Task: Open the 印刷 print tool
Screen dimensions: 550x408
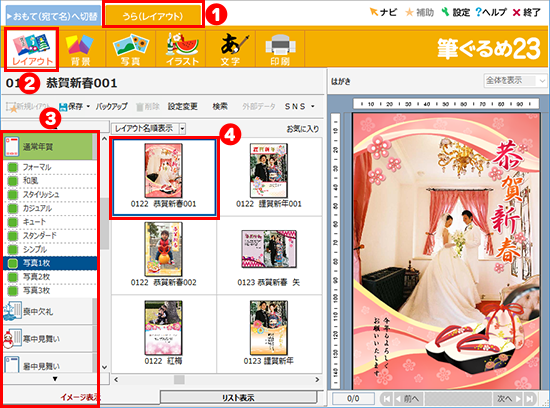Action: [280, 49]
